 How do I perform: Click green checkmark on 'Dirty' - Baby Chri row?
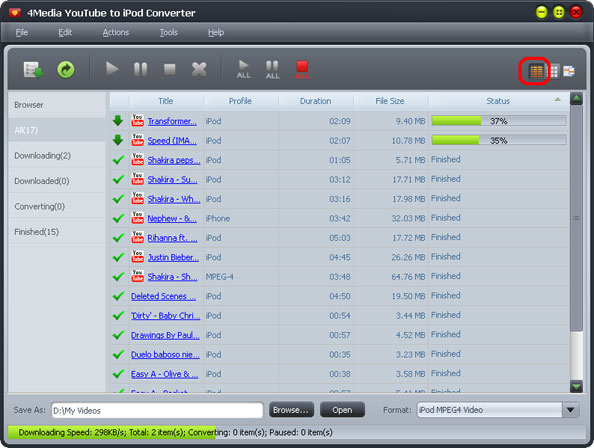click(x=118, y=315)
